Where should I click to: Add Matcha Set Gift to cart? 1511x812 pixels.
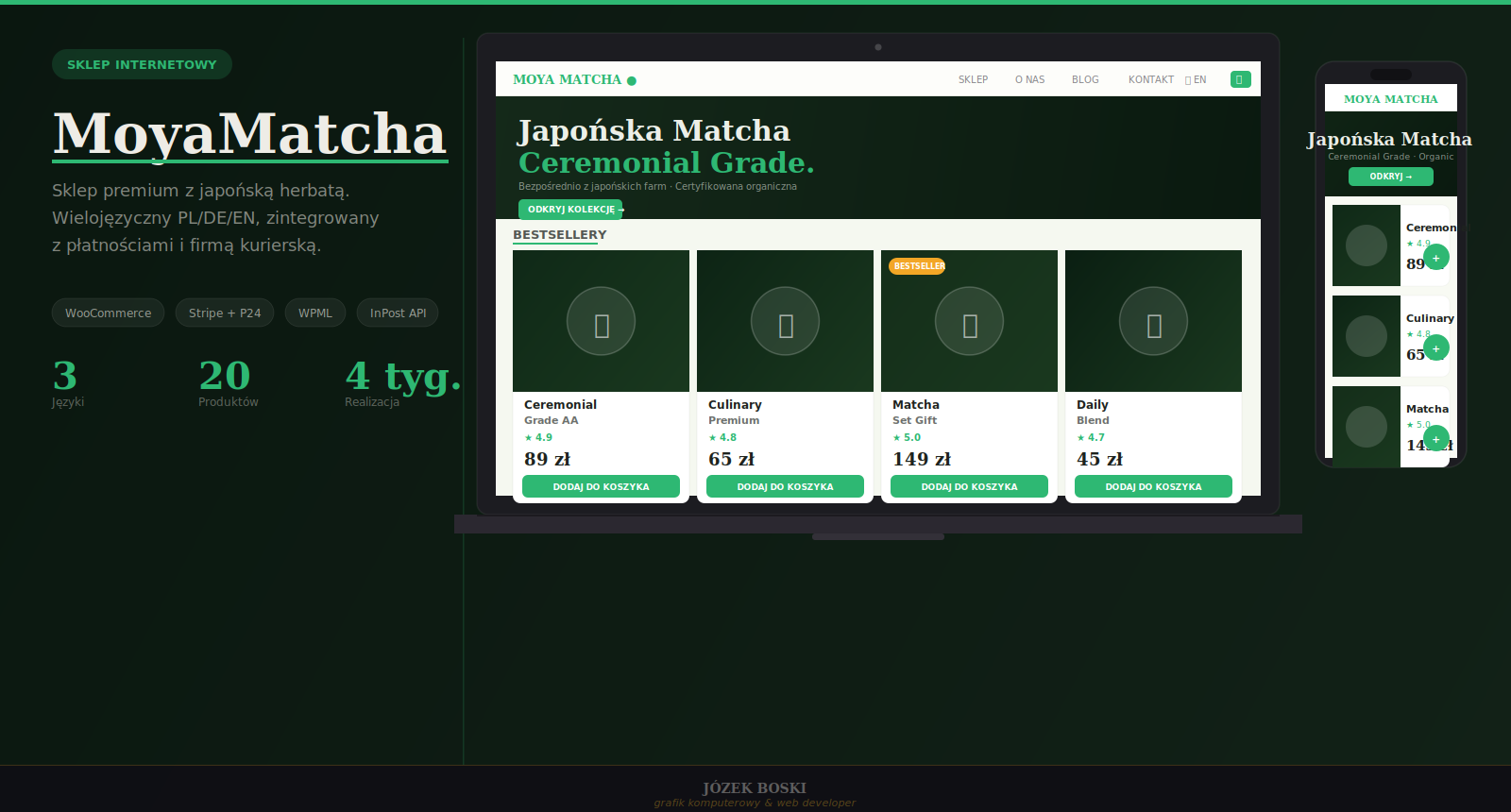click(969, 486)
